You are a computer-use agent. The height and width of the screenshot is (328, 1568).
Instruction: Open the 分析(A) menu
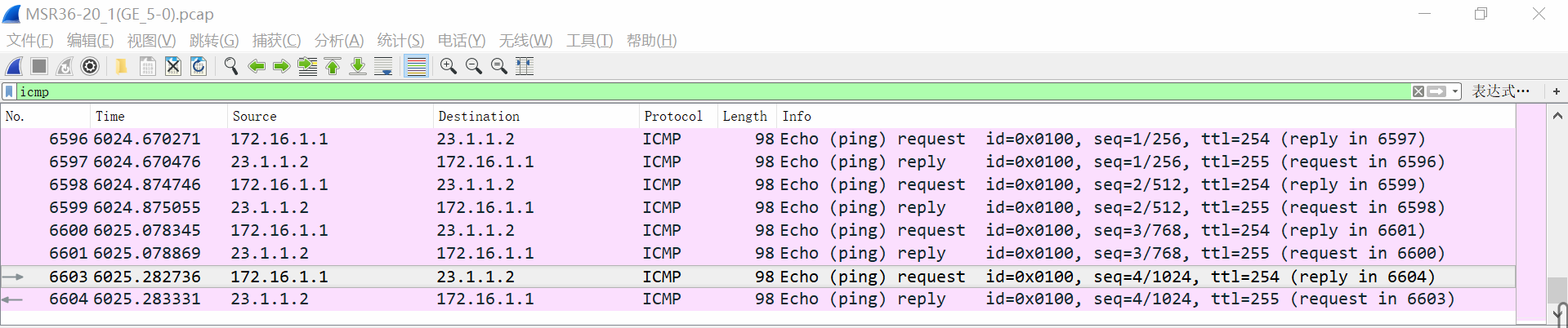(x=338, y=40)
